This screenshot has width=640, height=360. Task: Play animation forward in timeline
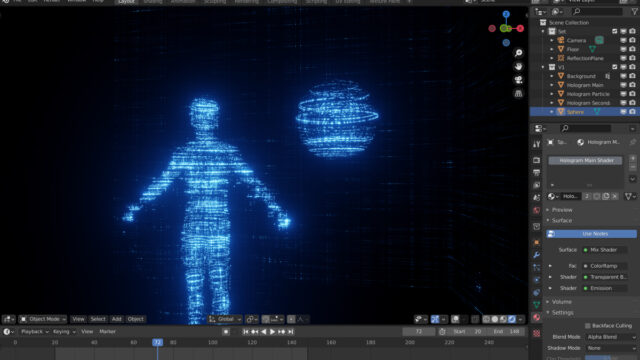(272, 332)
